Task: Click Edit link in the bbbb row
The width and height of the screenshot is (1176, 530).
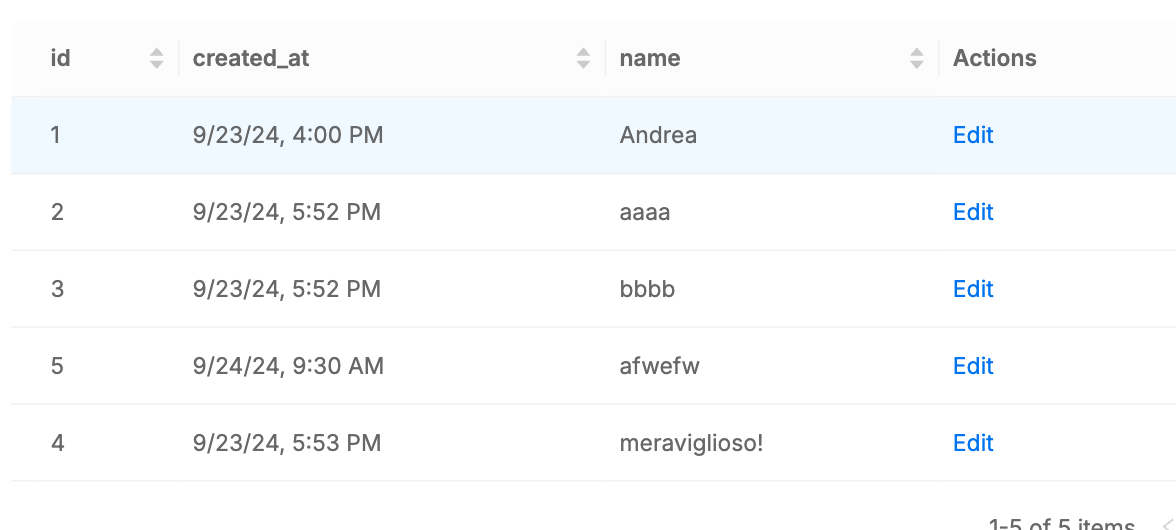Action: point(972,289)
